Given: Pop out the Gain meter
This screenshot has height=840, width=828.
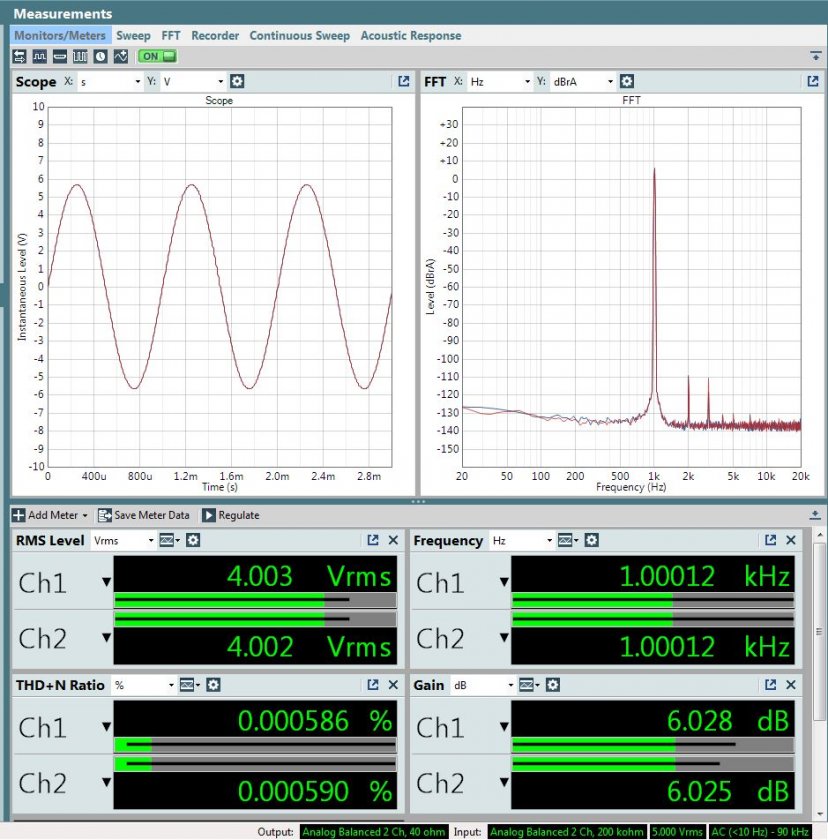Looking at the screenshot, I should 771,685.
